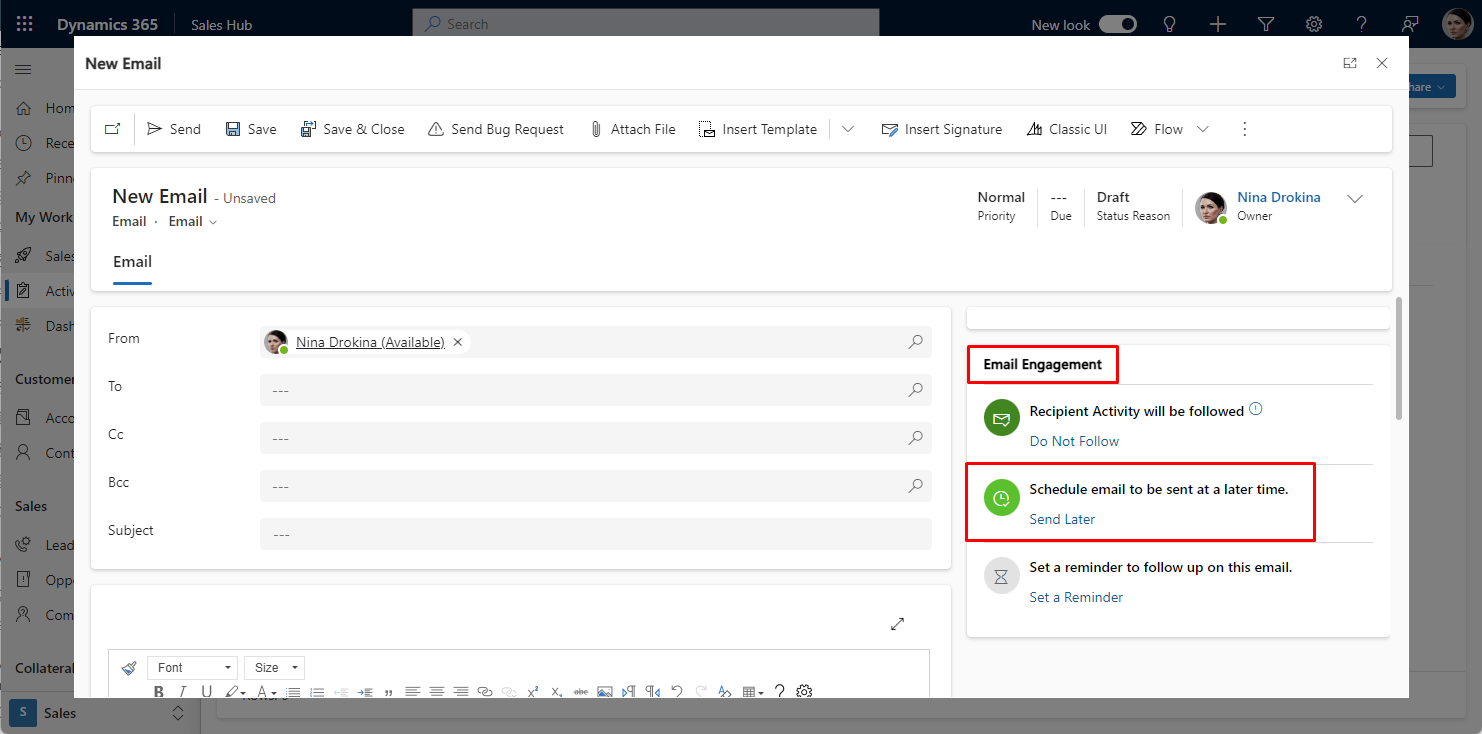Expand the chevron next to Insert Template
The width and height of the screenshot is (1482, 734).
click(x=848, y=129)
